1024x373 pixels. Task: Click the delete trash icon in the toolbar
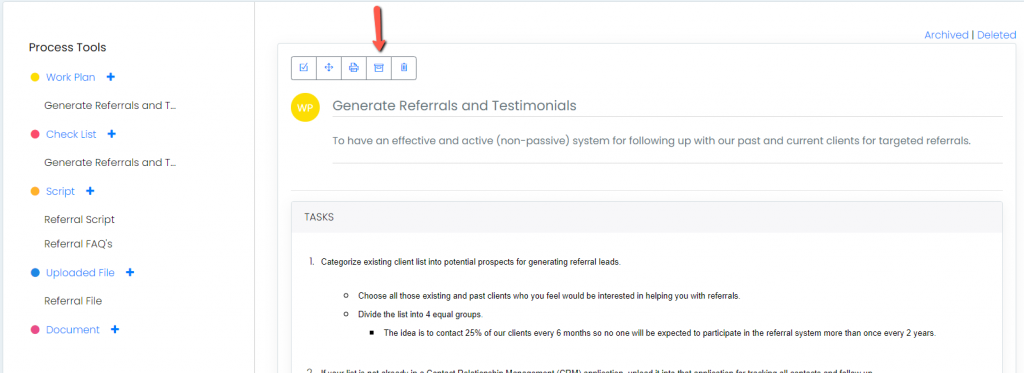click(404, 67)
